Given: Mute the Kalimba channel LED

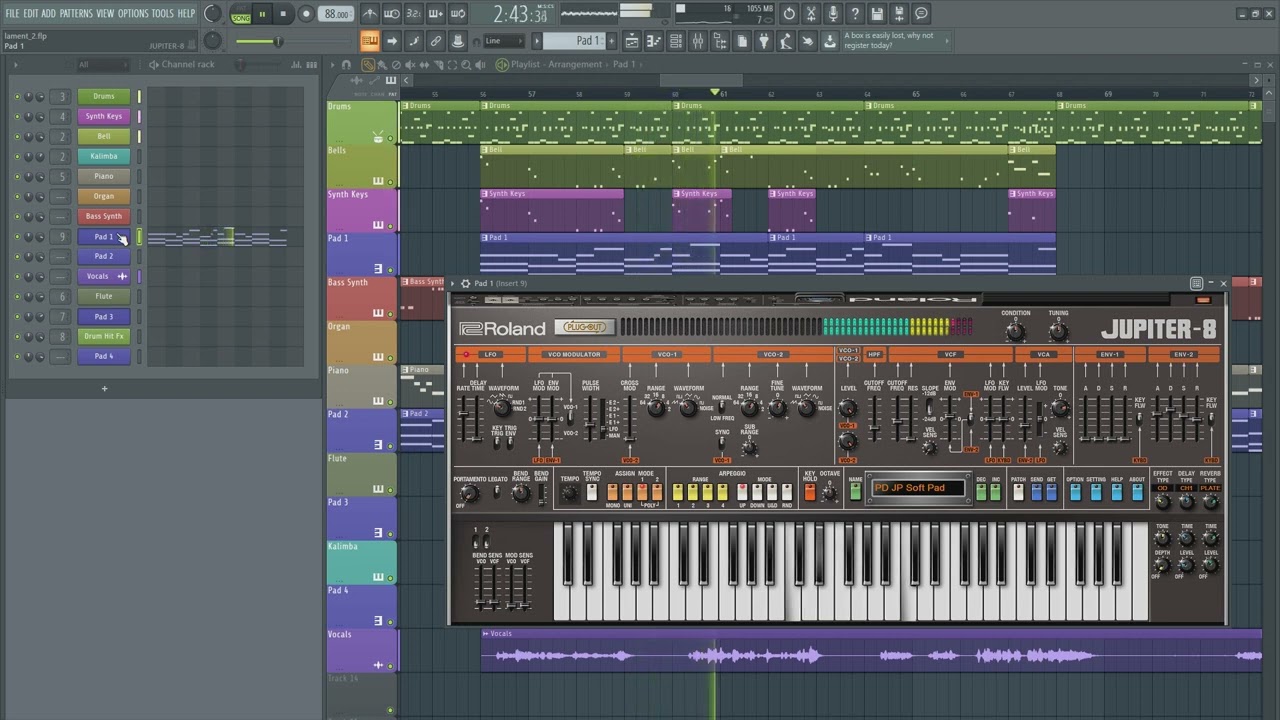Looking at the screenshot, I should (17, 156).
